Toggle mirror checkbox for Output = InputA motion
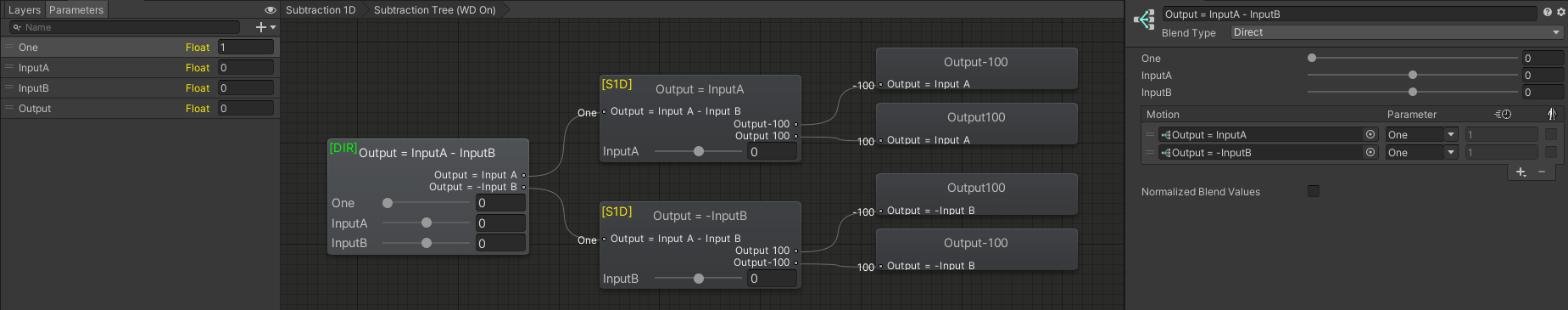 tap(1551, 134)
